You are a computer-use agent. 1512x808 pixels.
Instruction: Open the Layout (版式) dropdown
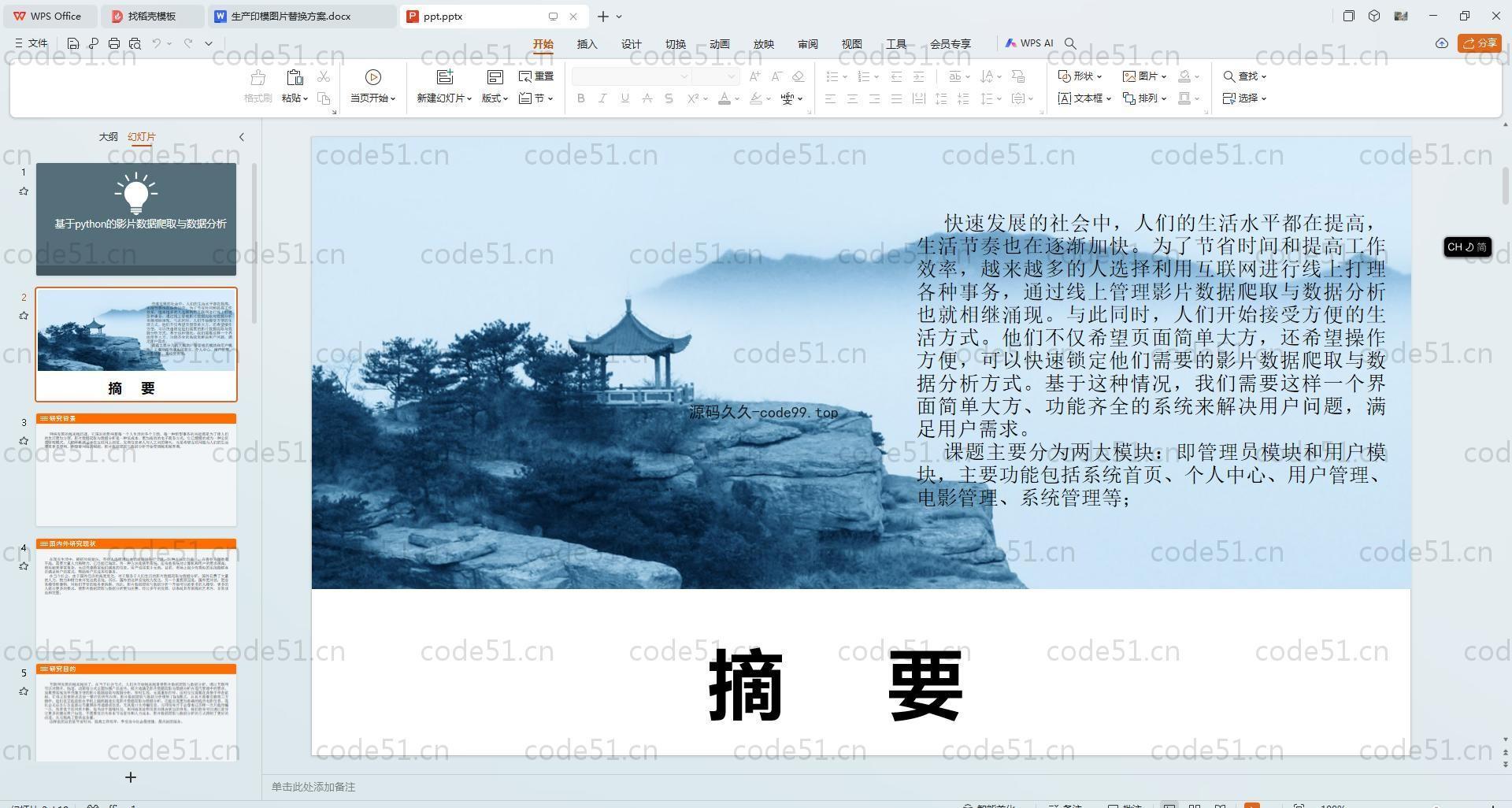tap(495, 98)
